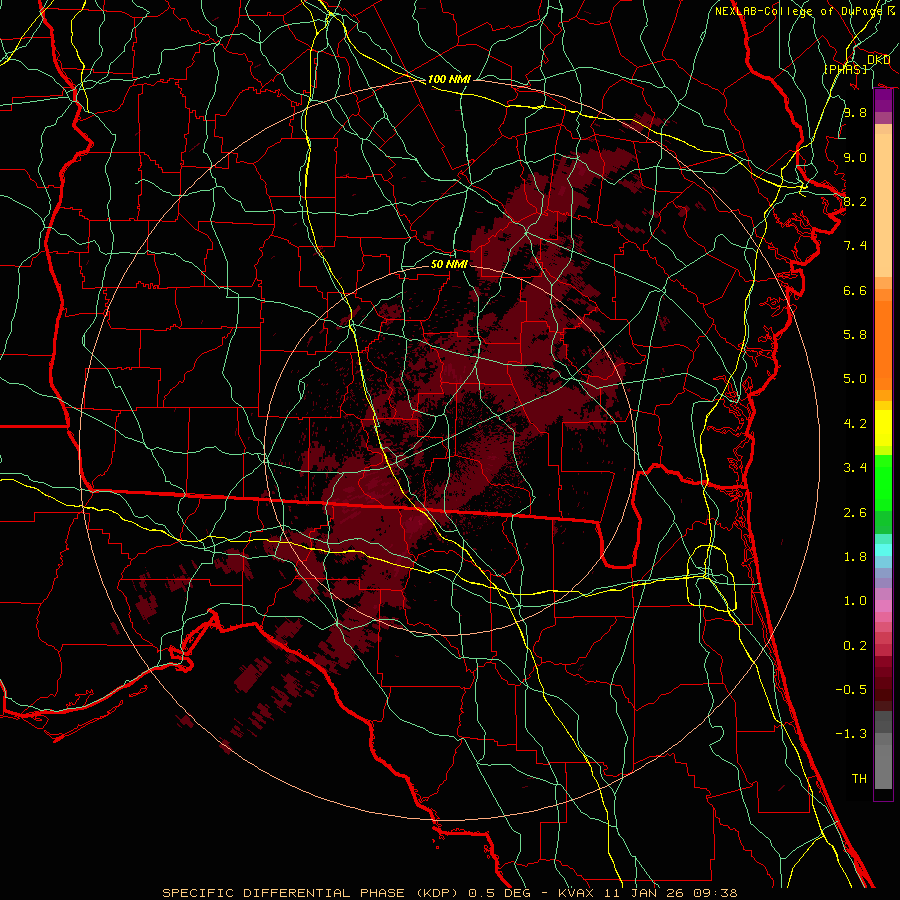Image resolution: width=900 pixels, height=900 pixels.
Task: Click the 5.0 scale value
Action: pyautogui.click(x=855, y=379)
